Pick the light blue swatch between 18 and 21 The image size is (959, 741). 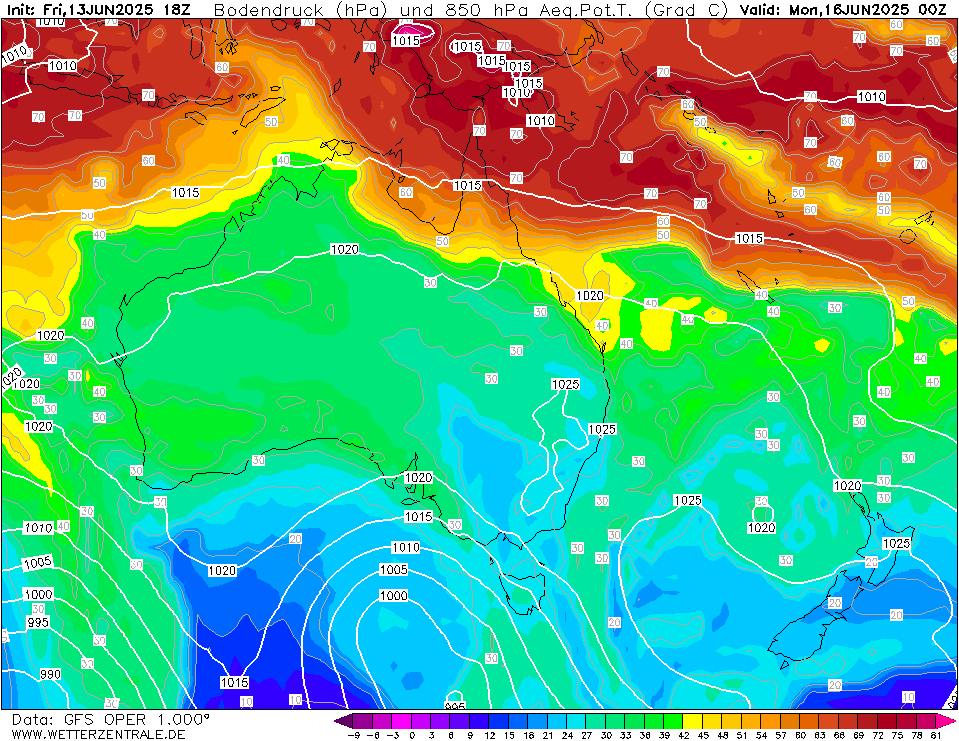537,720
